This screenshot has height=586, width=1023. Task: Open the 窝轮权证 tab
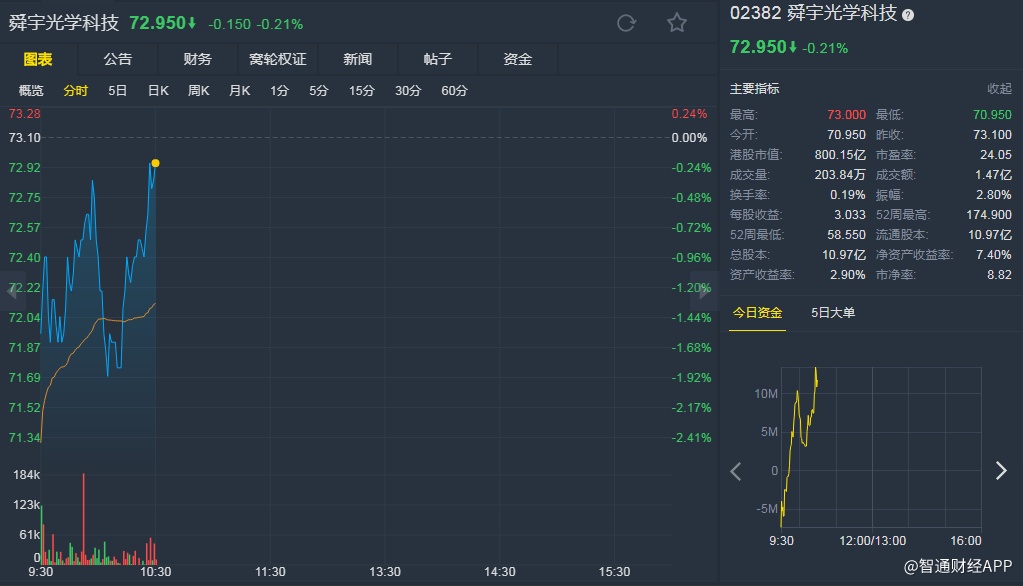[x=277, y=60]
